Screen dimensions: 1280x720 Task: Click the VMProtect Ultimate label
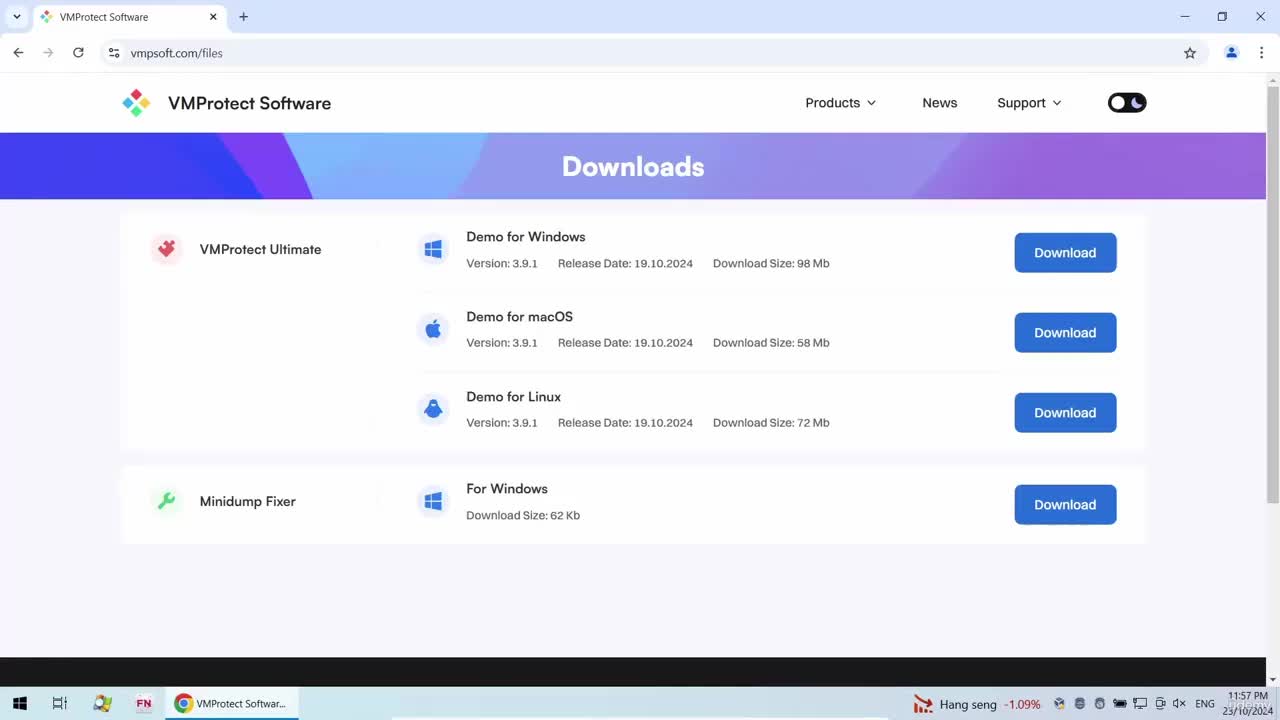(x=260, y=250)
